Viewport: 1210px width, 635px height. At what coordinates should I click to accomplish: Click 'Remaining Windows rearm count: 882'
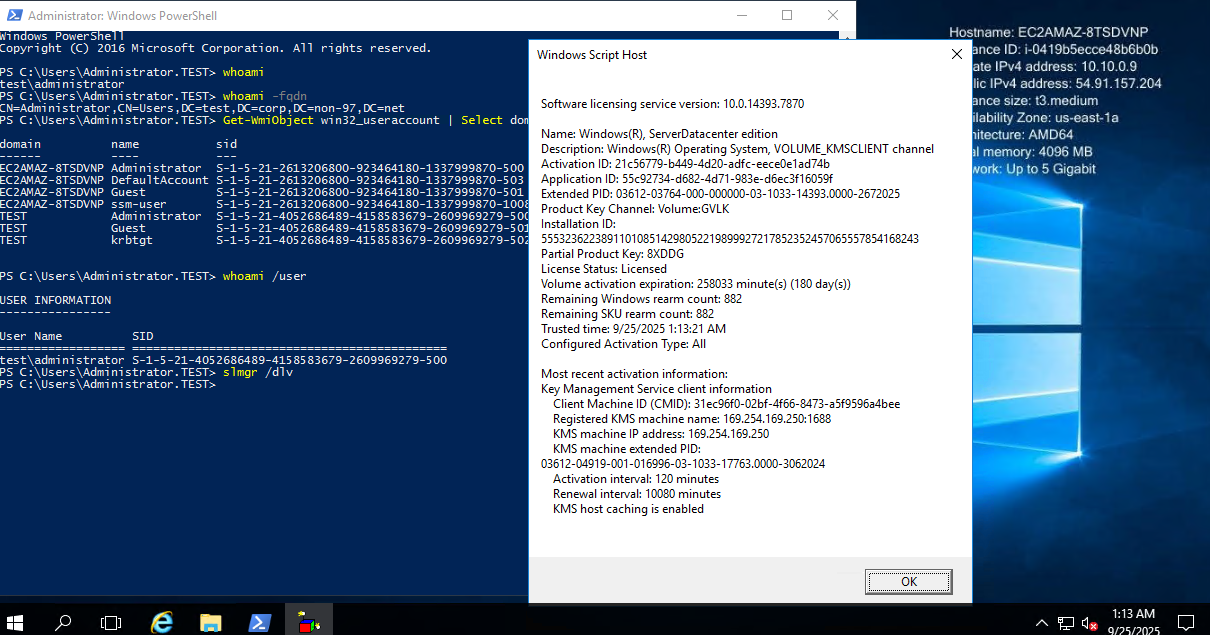click(x=641, y=299)
